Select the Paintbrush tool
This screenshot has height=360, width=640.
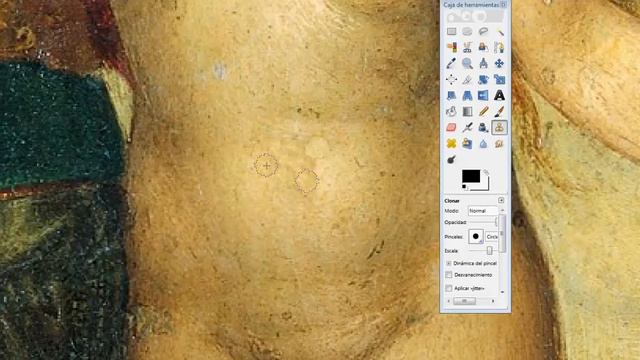click(499, 111)
